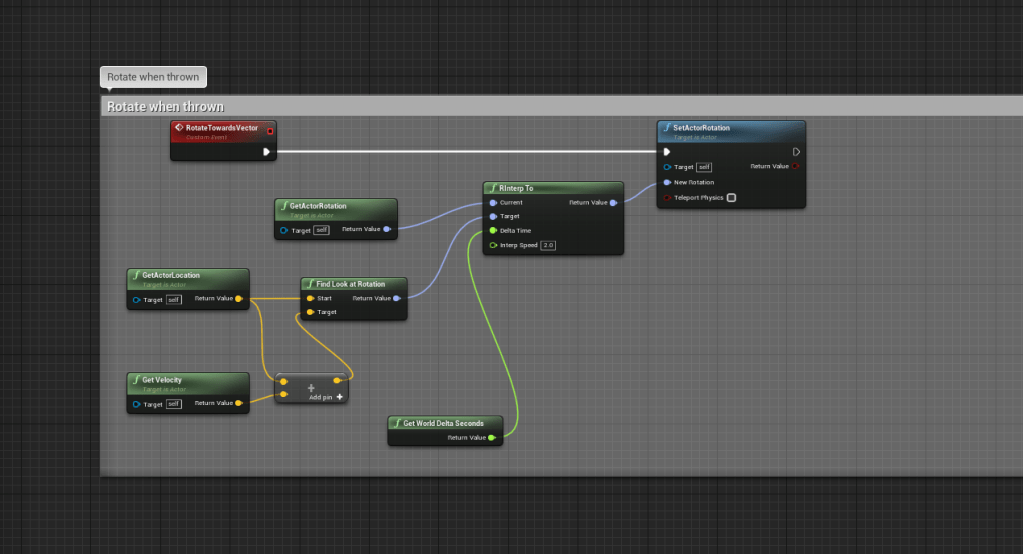Click the SetActorRotation exec output pin
The image size is (1023, 554).
click(x=796, y=152)
